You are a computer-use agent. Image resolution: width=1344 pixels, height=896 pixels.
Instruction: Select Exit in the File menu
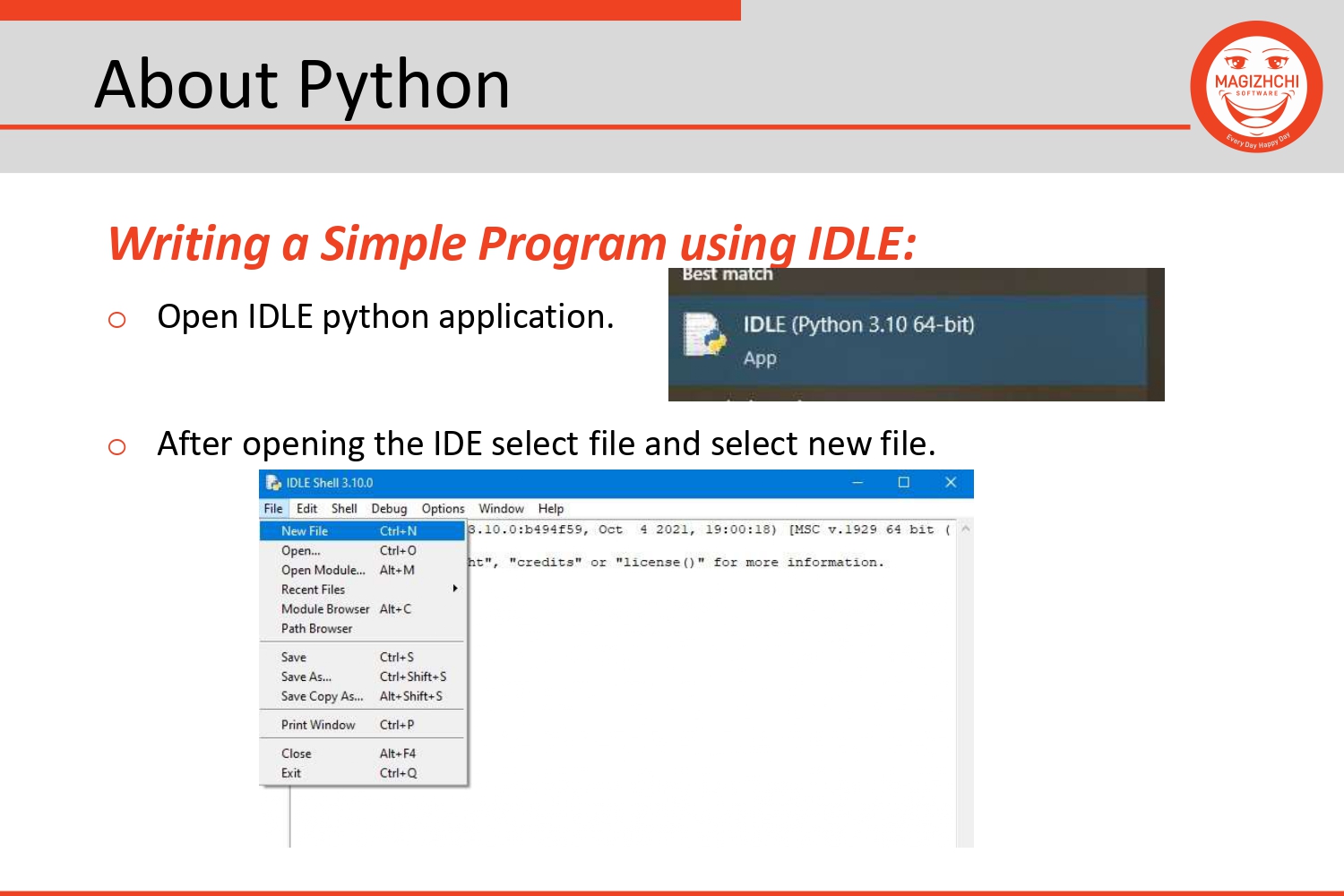pyautogui.click(x=363, y=773)
